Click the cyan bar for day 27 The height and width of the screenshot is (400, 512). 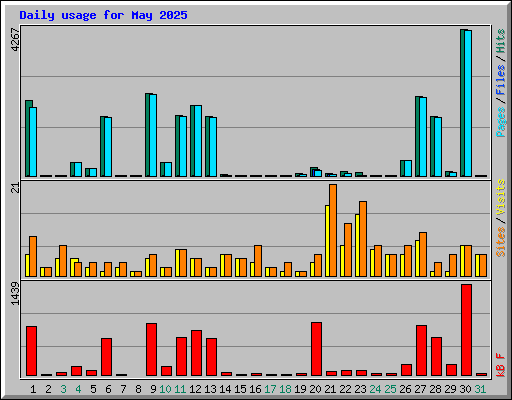[423, 137]
